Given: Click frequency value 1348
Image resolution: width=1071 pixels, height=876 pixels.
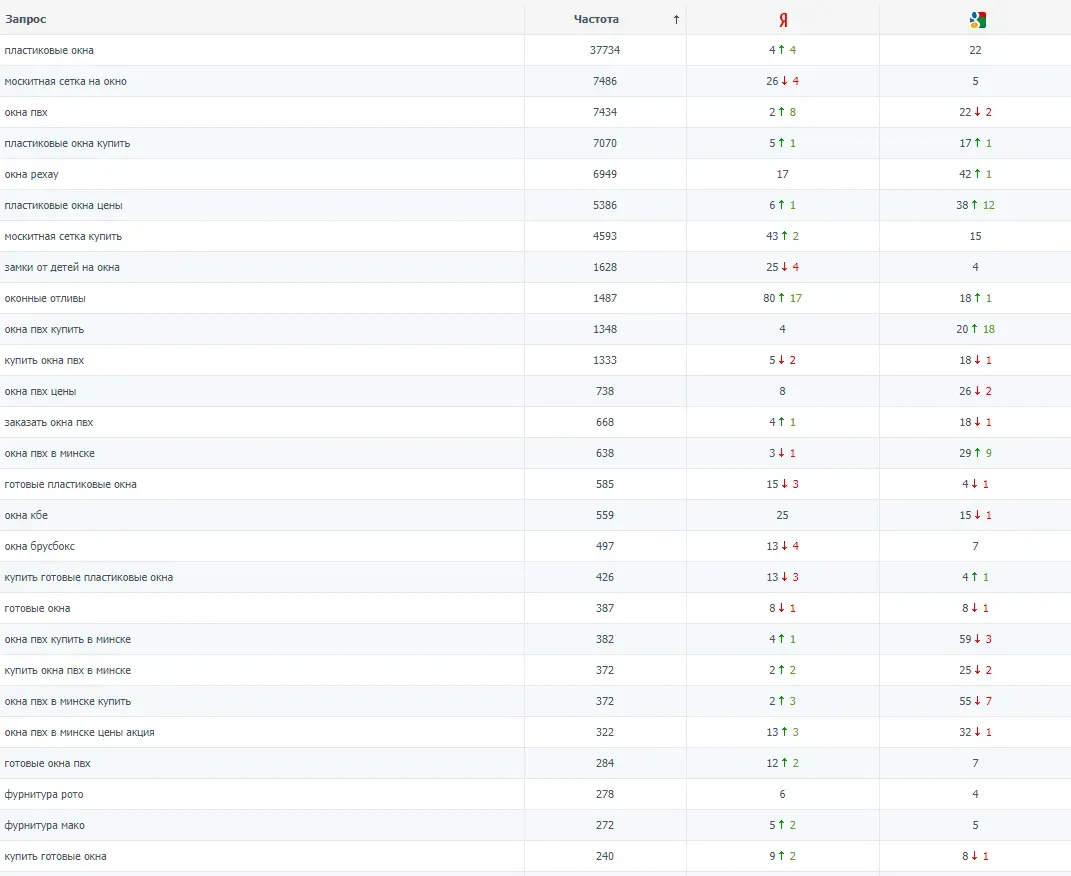Looking at the screenshot, I should pos(605,329).
